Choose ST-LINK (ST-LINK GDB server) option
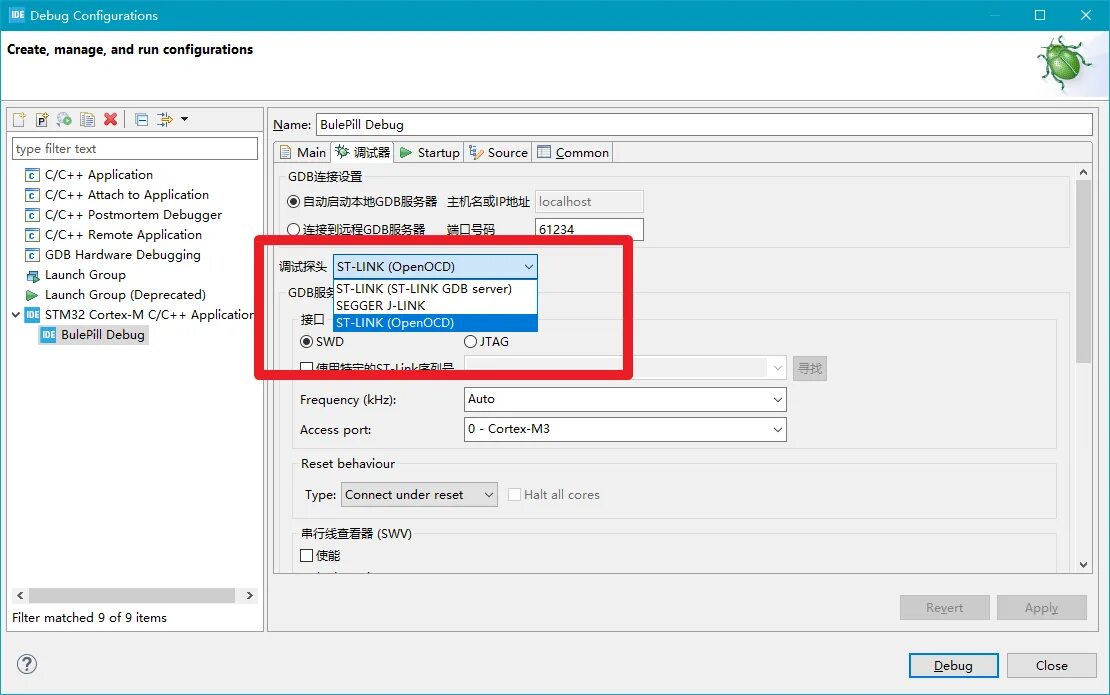The image size is (1110, 695). point(435,289)
